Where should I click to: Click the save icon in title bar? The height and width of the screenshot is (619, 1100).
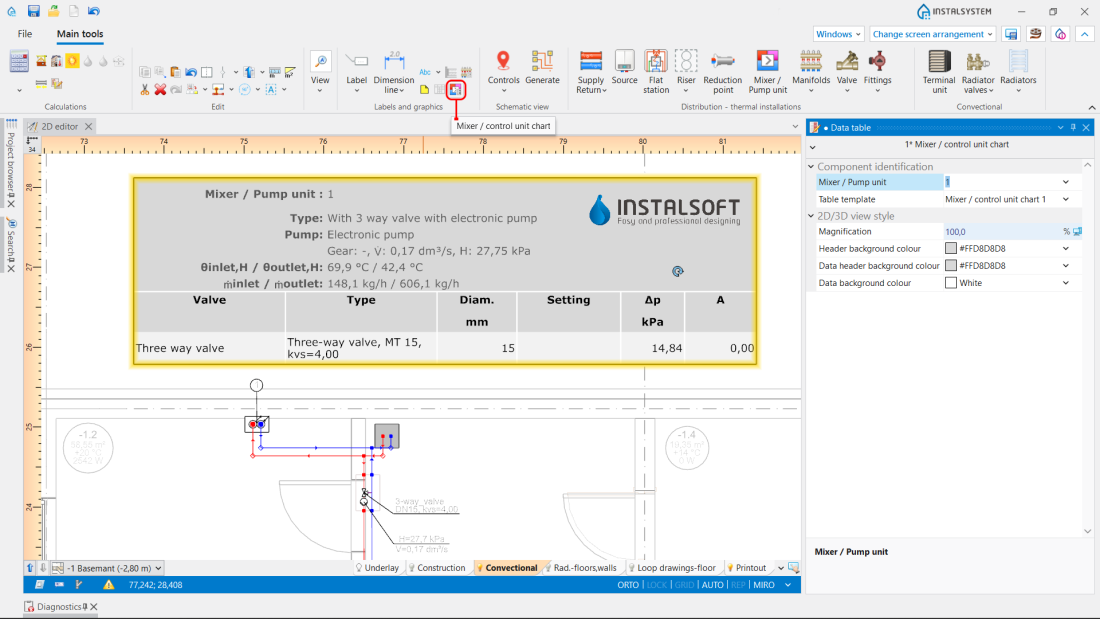[x=33, y=11]
